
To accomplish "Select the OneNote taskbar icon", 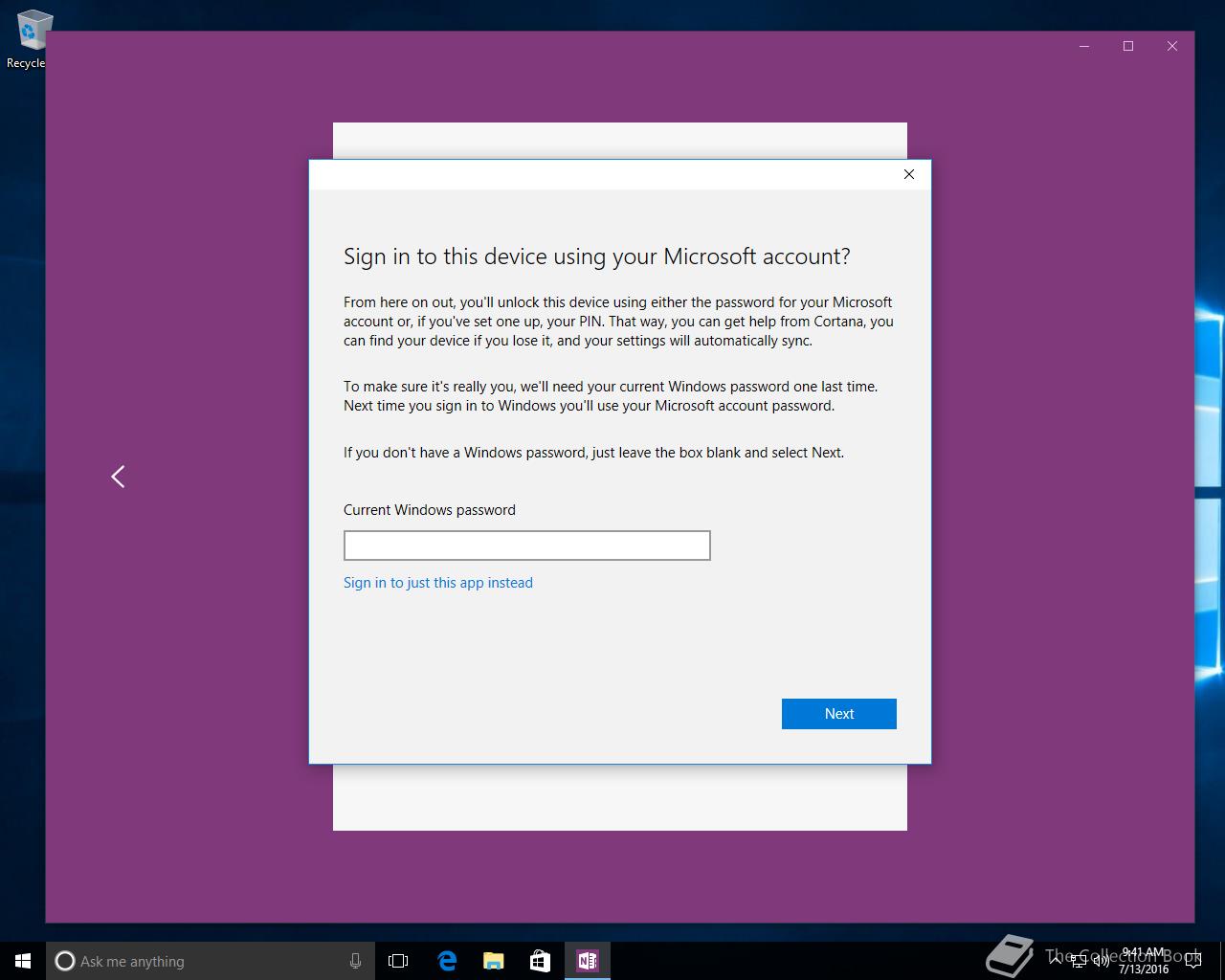I will pos(587,961).
